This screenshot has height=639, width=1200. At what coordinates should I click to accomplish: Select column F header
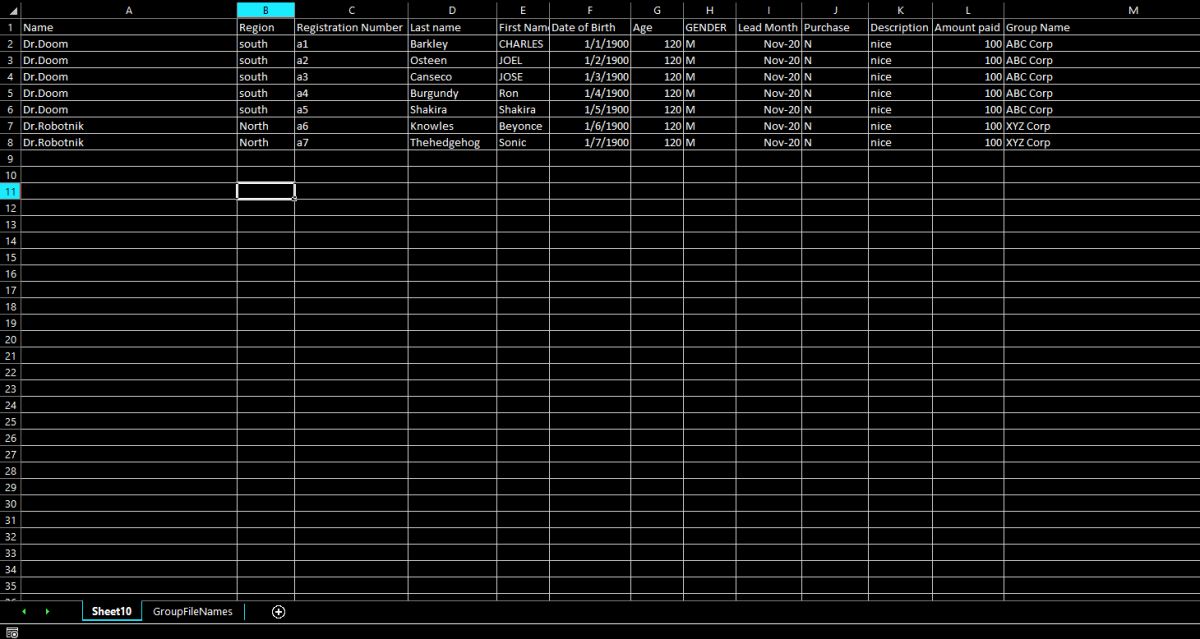tap(590, 10)
